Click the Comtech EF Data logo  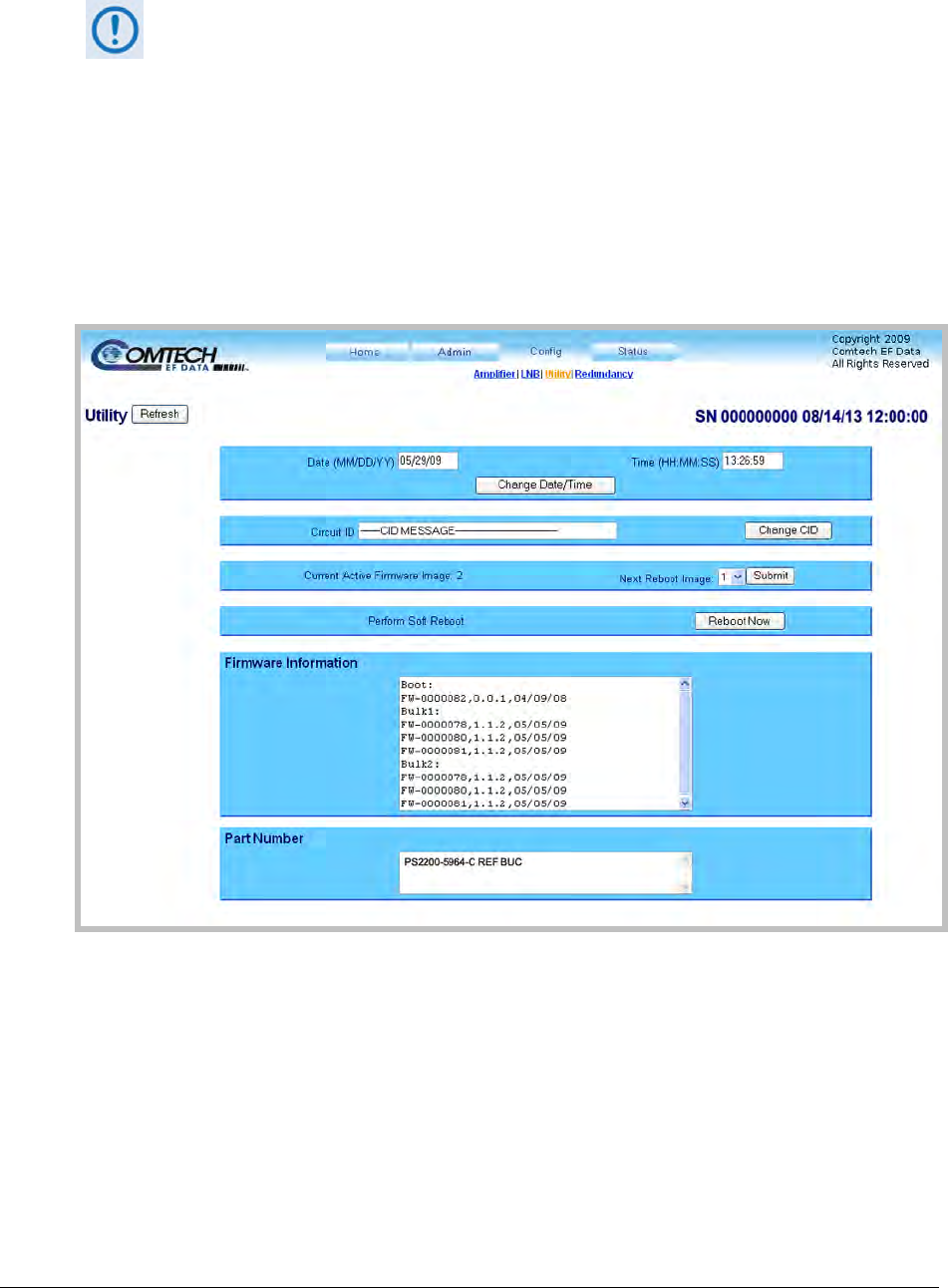point(167,356)
